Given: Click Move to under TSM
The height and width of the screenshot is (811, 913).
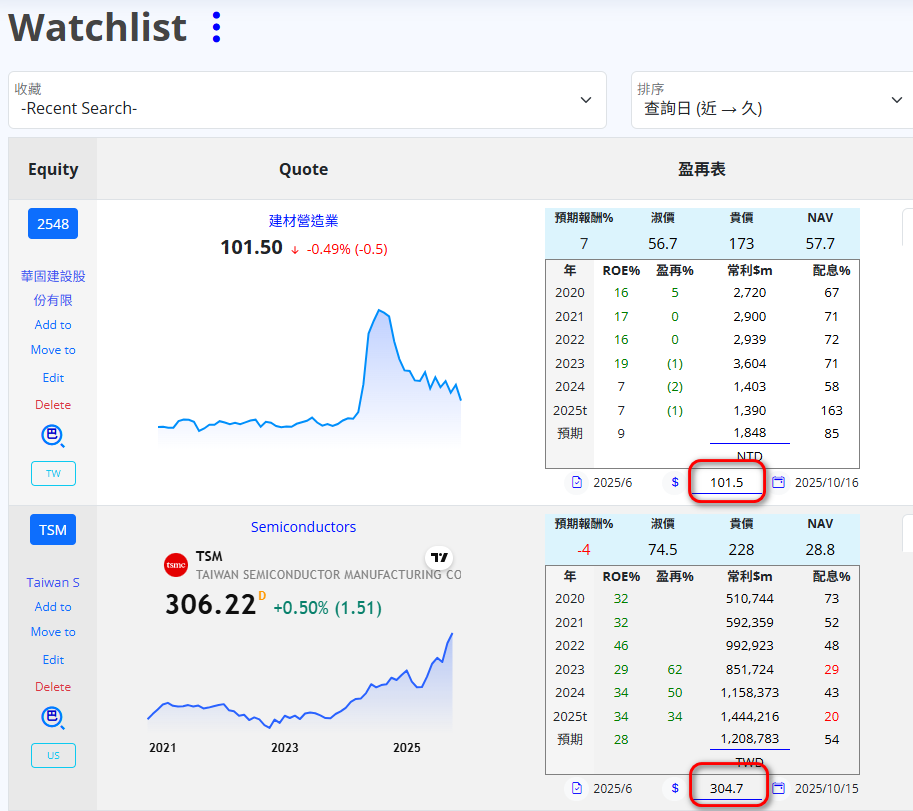Looking at the screenshot, I should (x=53, y=632).
